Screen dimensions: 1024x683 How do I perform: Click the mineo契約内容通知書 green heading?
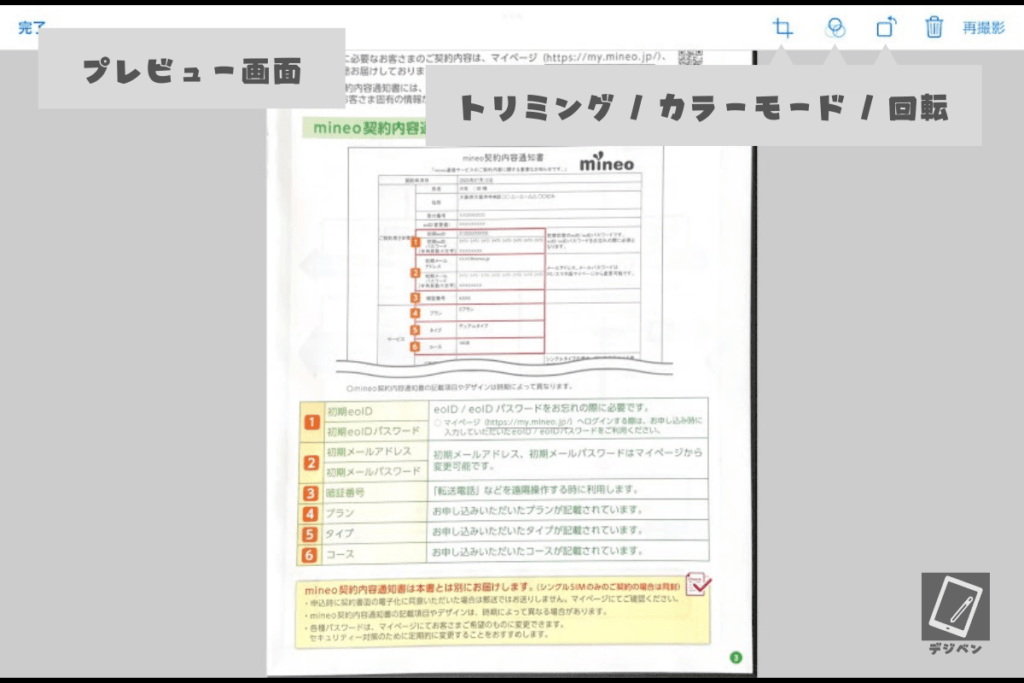click(x=366, y=129)
